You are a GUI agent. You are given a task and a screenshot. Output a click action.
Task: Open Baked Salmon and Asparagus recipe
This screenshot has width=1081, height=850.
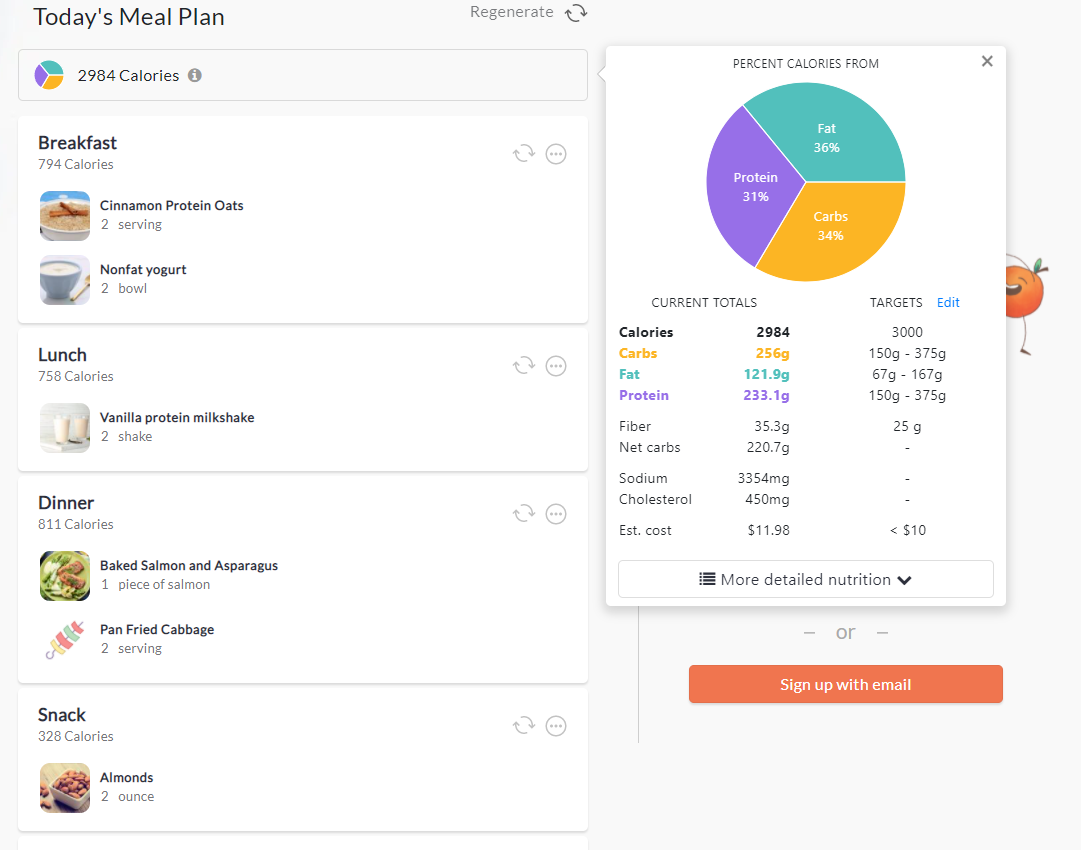click(189, 565)
